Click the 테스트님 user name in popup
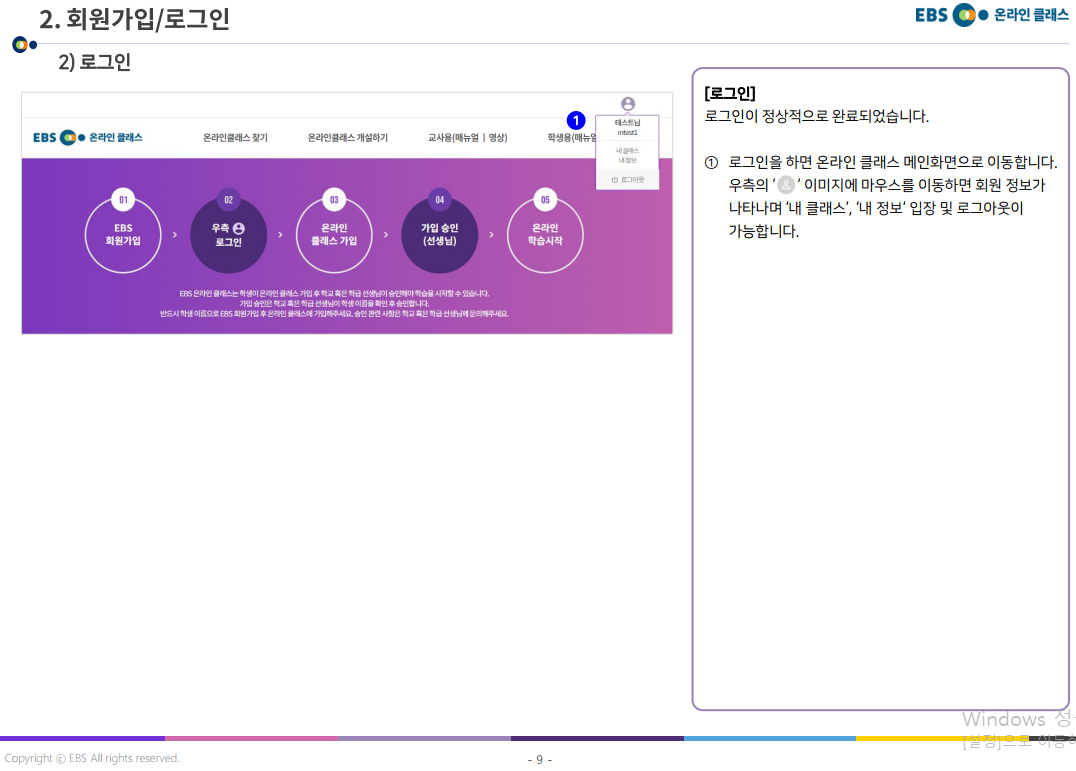This screenshot has height=771, width=1076. click(x=627, y=123)
